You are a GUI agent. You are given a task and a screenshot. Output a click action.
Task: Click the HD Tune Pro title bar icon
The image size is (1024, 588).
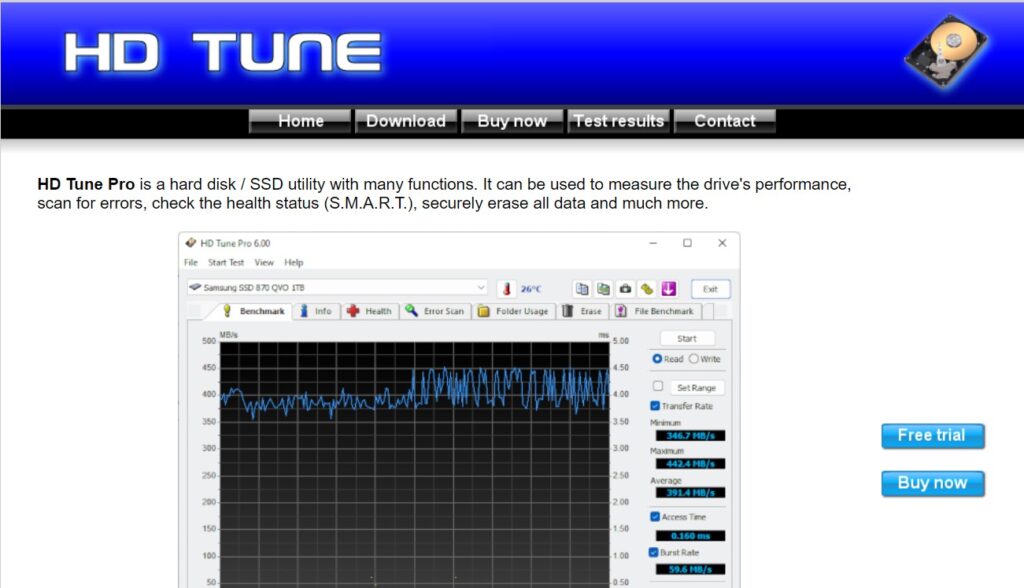tap(191, 243)
